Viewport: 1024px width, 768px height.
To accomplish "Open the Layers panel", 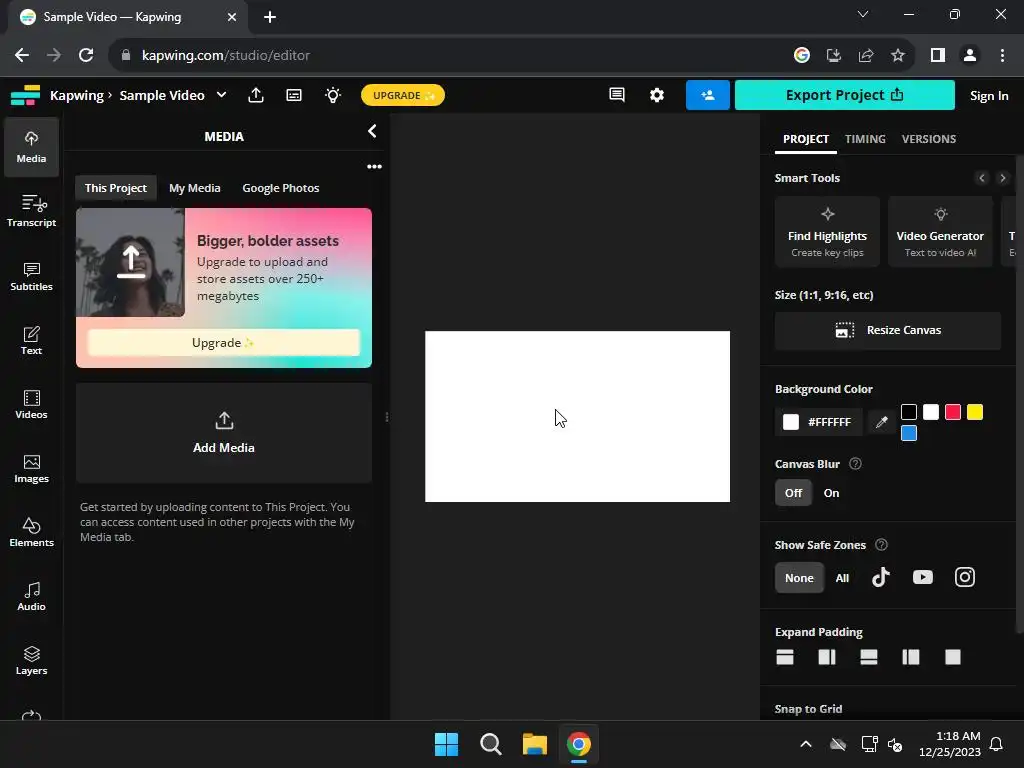I will click(31, 660).
